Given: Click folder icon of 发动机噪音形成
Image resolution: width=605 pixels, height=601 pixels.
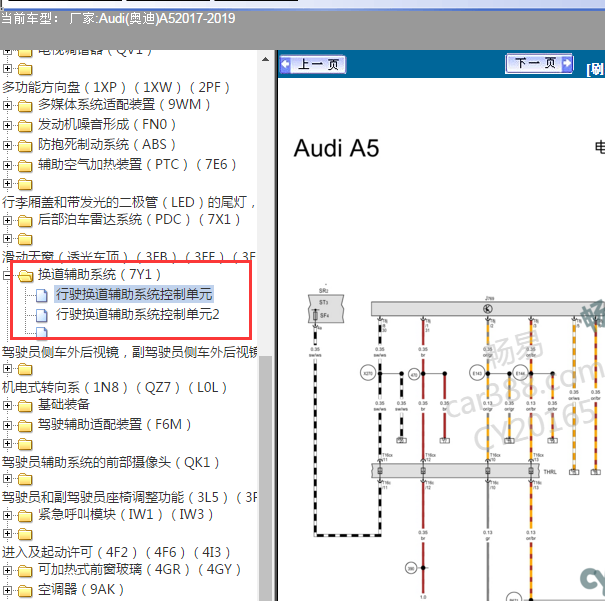Looking at the screenshot, I should 25,126.
